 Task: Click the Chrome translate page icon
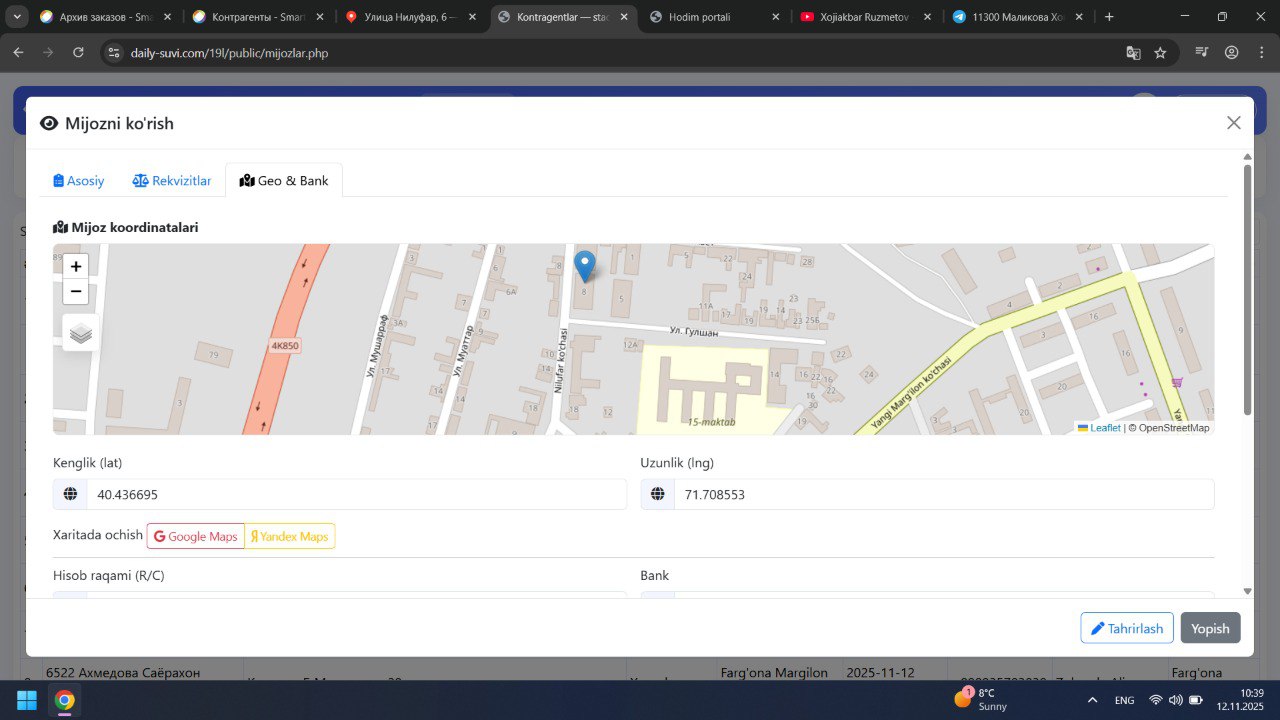(1133, 53)
